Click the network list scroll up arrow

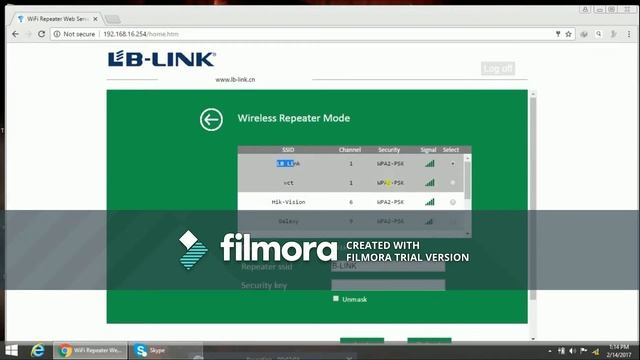pyautogui.click(x=468, y=158)
